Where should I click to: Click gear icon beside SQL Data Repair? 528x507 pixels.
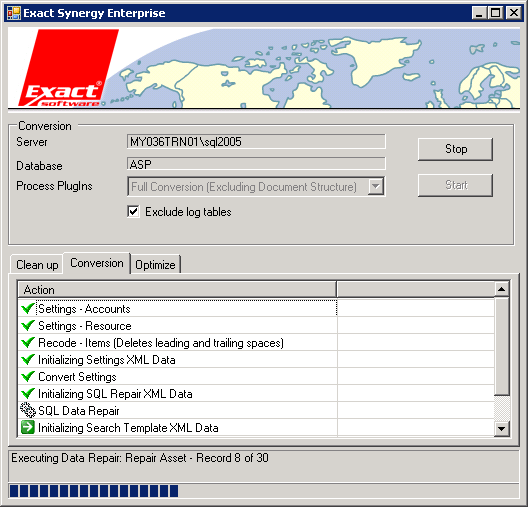pyautogui.click(x=28, y=410)
